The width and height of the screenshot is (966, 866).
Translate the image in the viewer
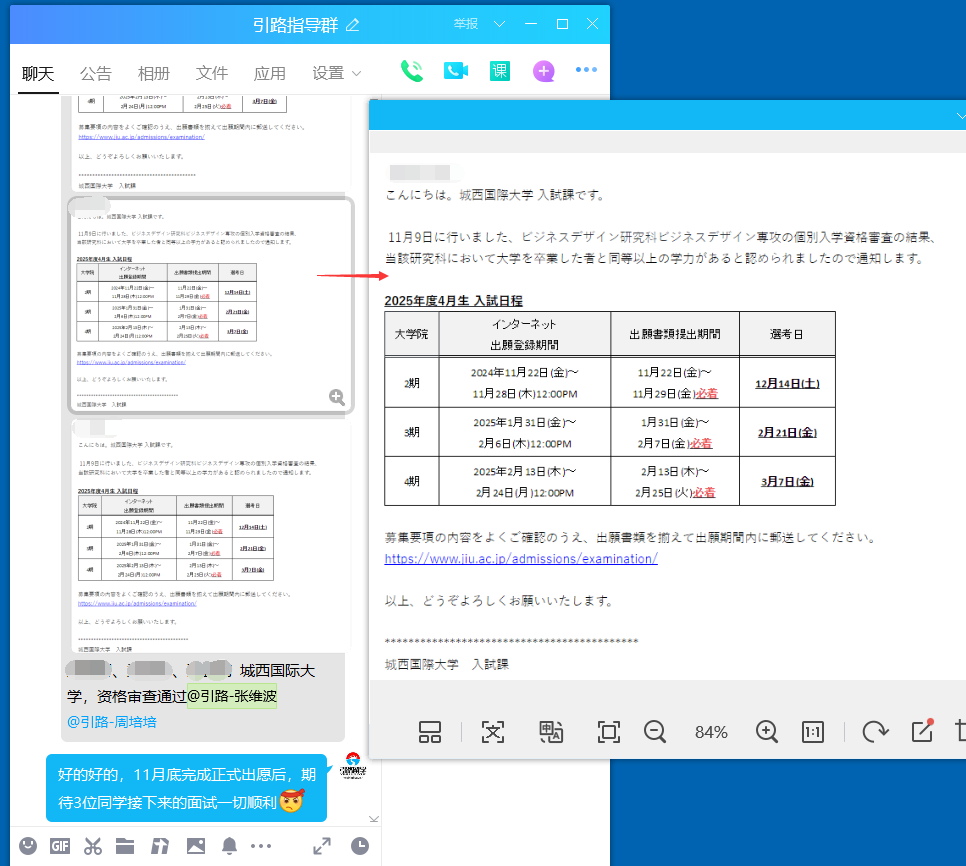pos(551,732)
